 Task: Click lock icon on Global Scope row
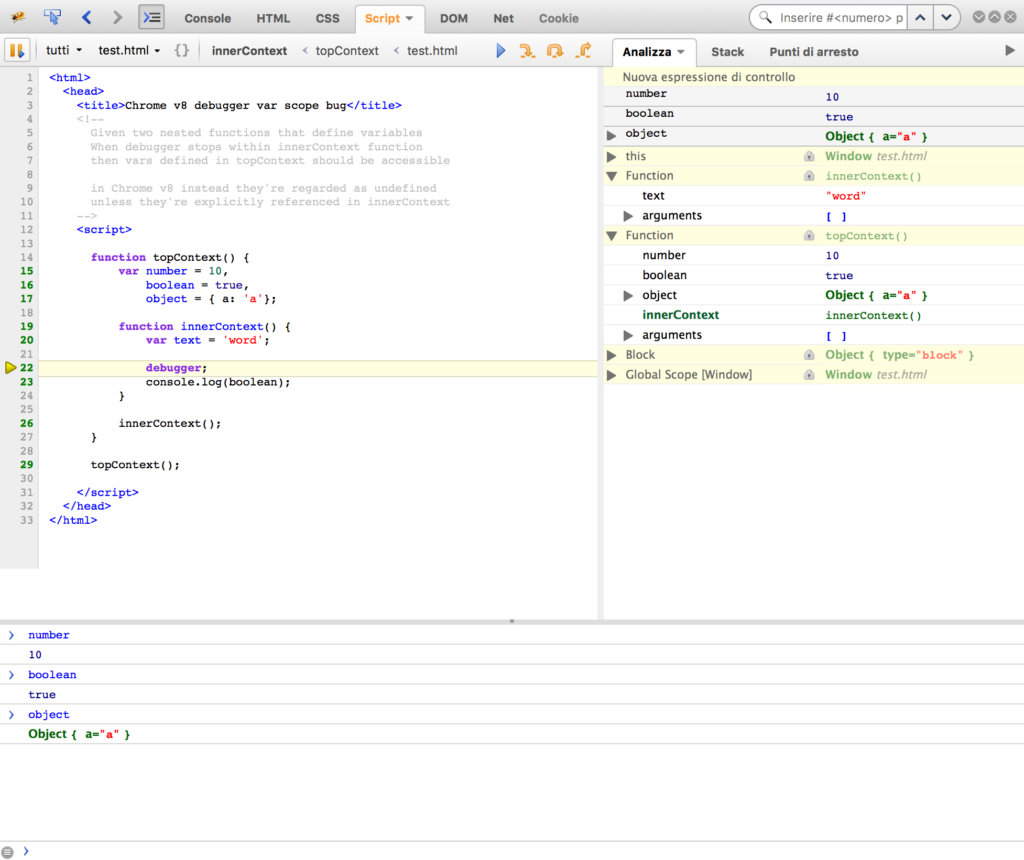(809, 375)
